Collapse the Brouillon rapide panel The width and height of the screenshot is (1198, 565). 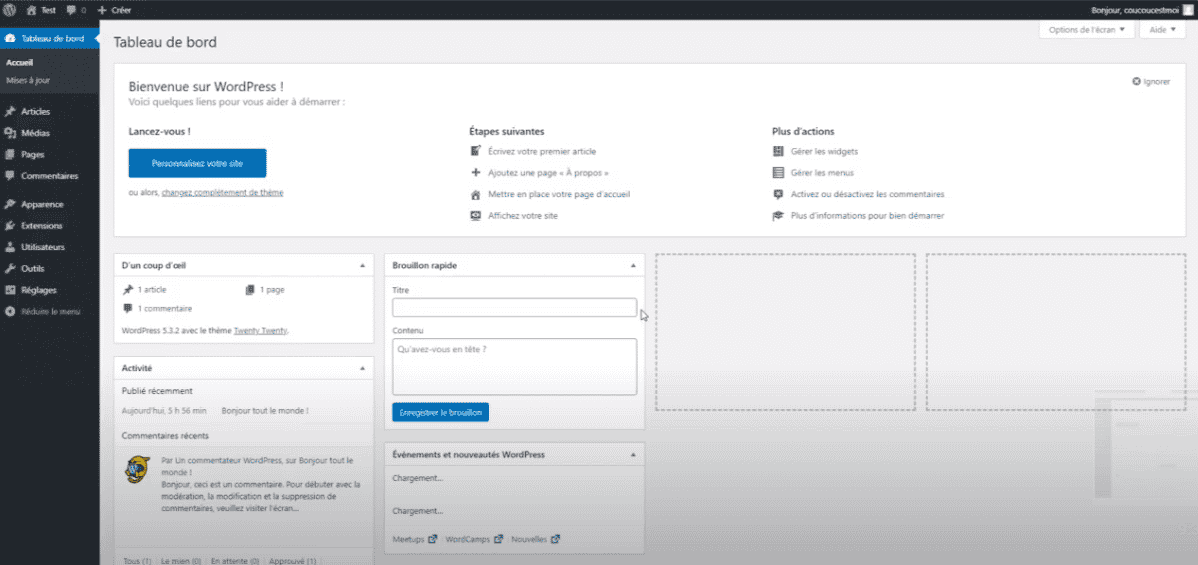[632, 266]
